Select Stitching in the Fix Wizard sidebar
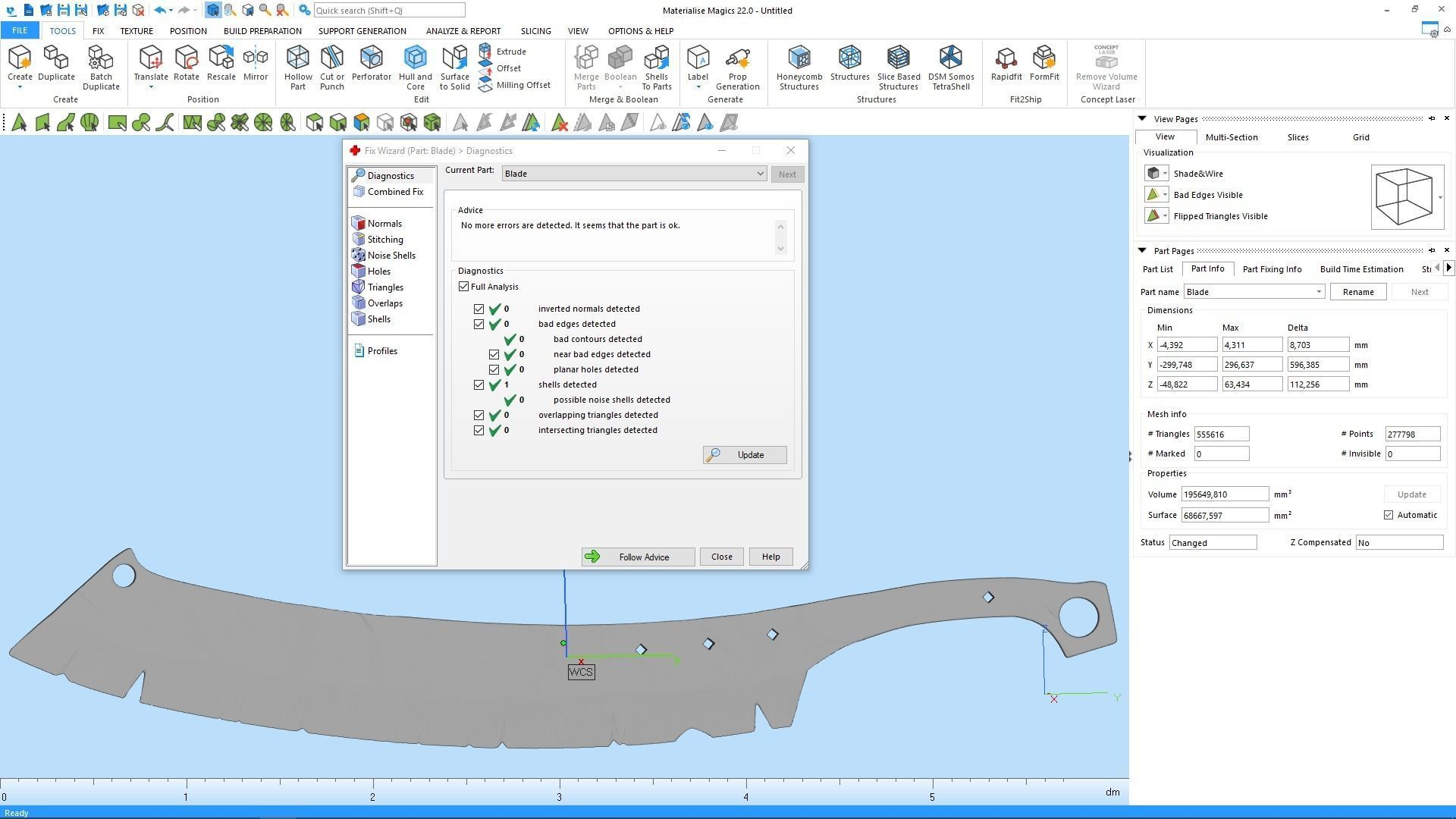1456x819 pixels. click(384, 240)
